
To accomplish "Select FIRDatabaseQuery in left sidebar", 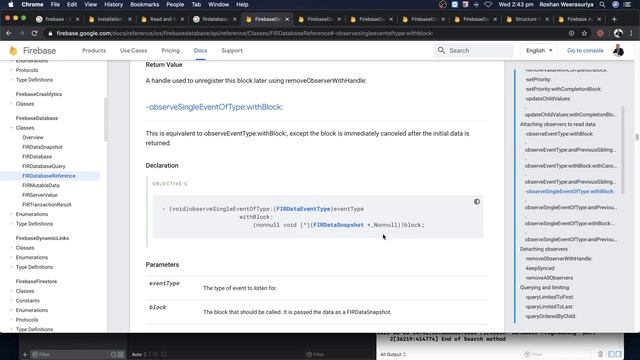I will pos(44,166).
